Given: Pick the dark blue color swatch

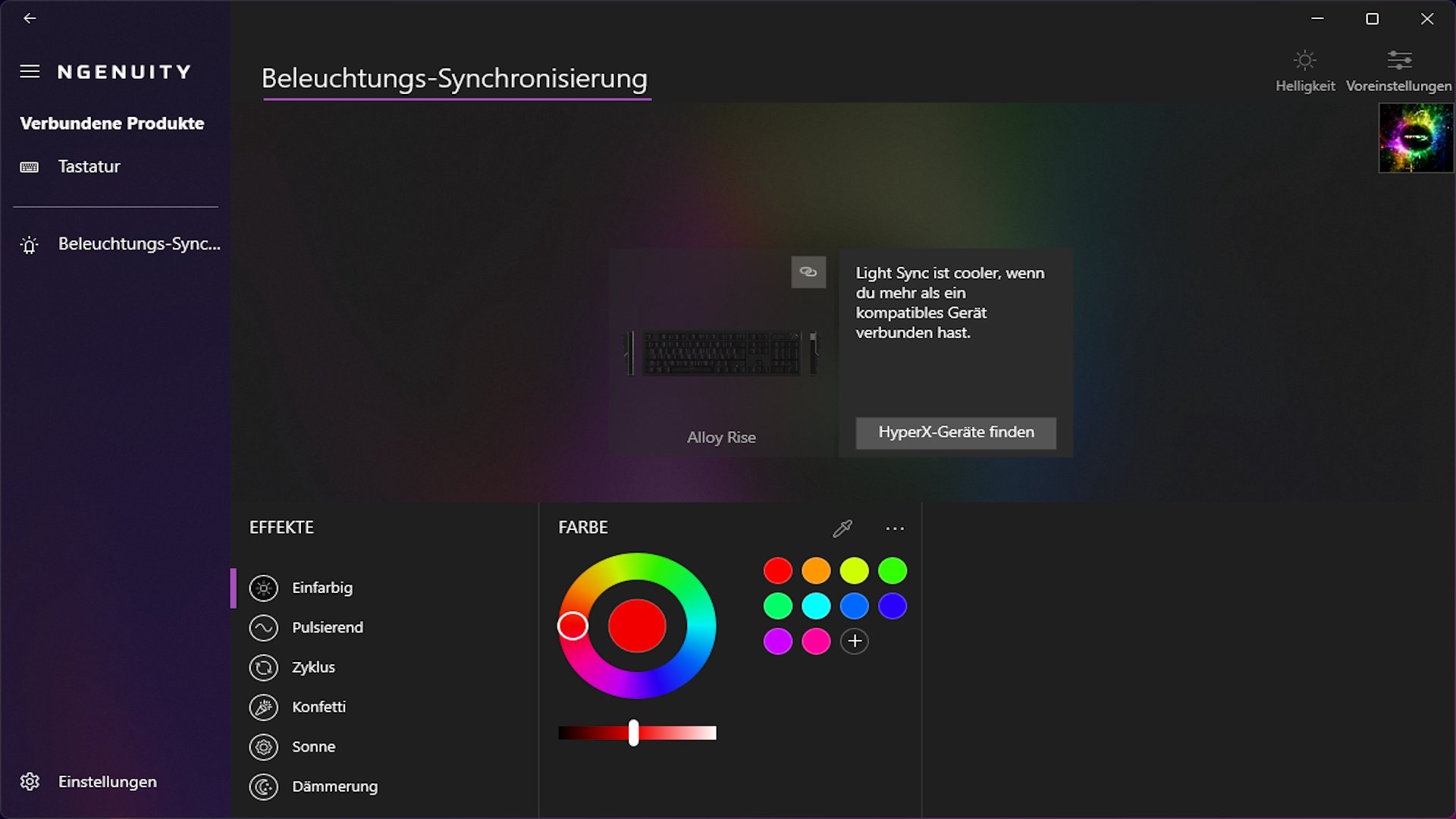Looking at the screenshot, I should pos(893,606).
